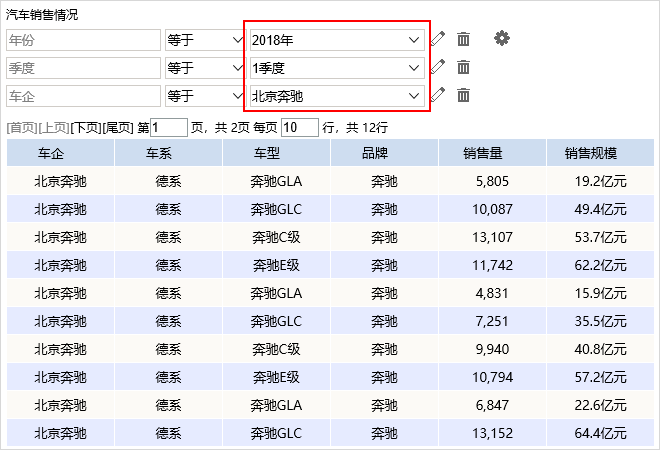660x450 pixels.
Task: Go to next page via 下页
Action: 86,128
